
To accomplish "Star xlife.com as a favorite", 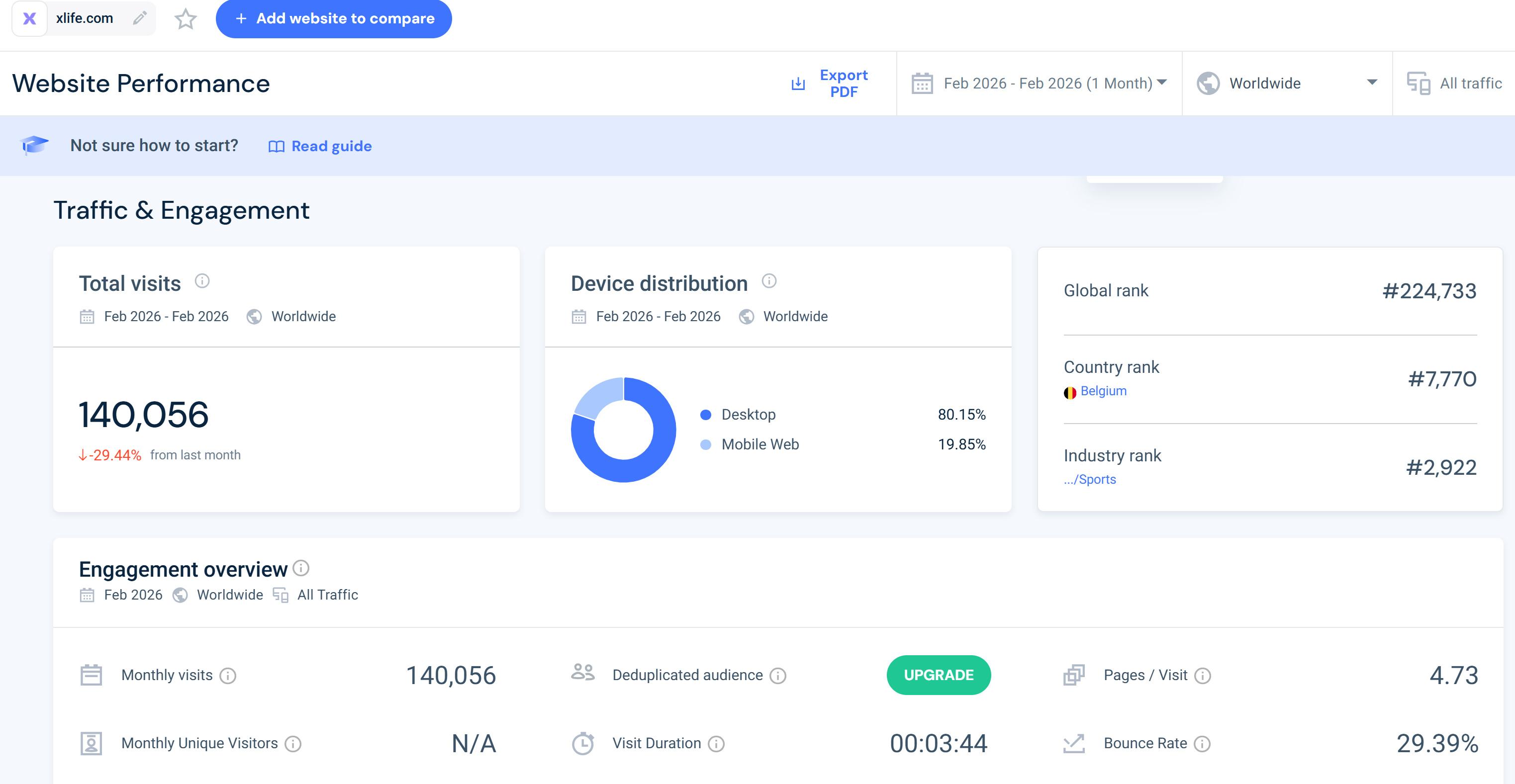I will (185, 19).
